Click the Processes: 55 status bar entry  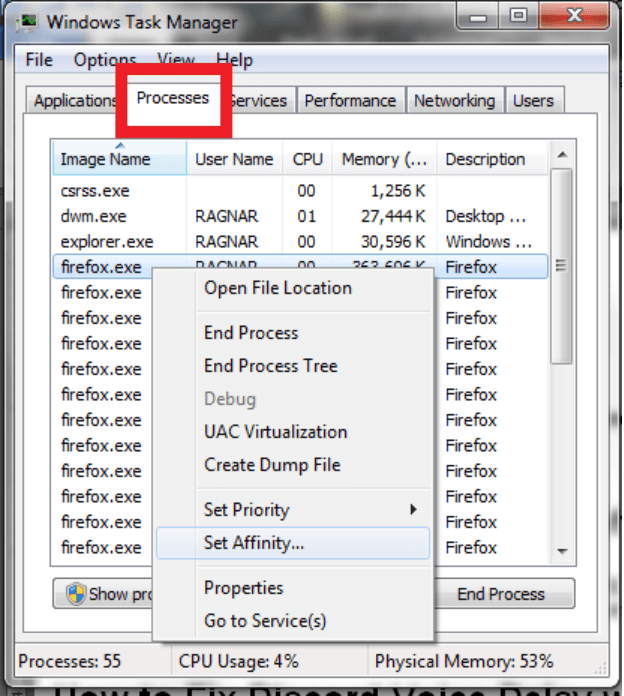[69, 661]
